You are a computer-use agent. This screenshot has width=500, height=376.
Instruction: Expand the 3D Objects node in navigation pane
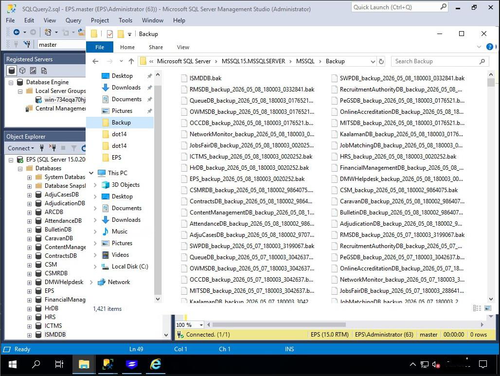pos(95,185)
